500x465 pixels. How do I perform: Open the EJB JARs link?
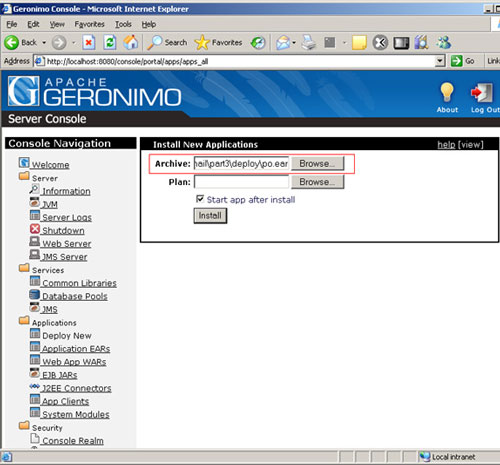[59, 375]
